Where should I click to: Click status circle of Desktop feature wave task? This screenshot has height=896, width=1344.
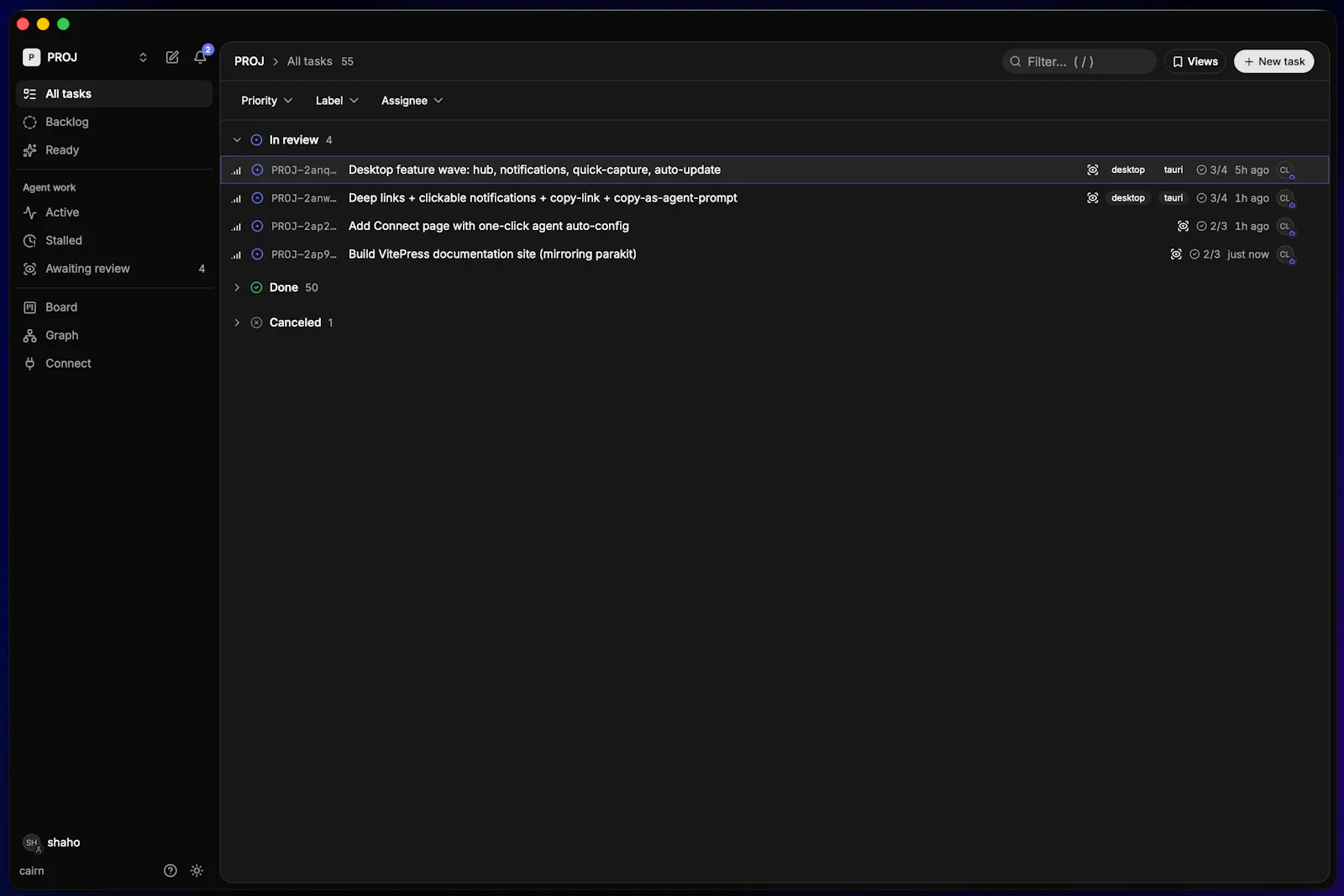(258, 170)
